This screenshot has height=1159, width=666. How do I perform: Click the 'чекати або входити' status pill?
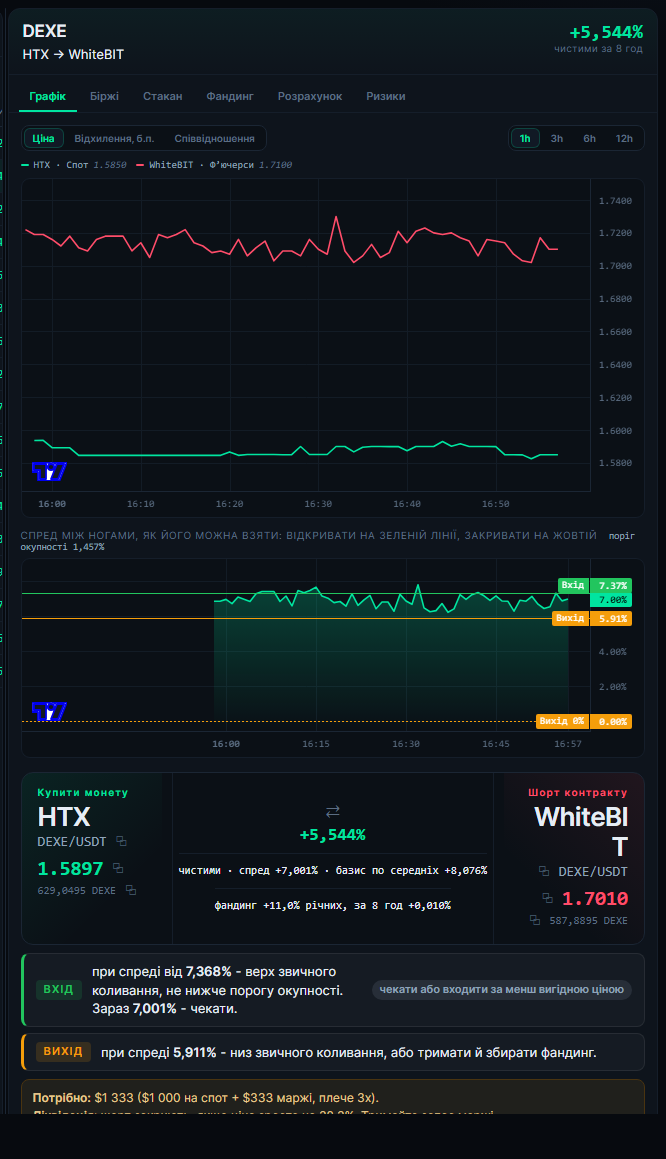tap(502, 989)
